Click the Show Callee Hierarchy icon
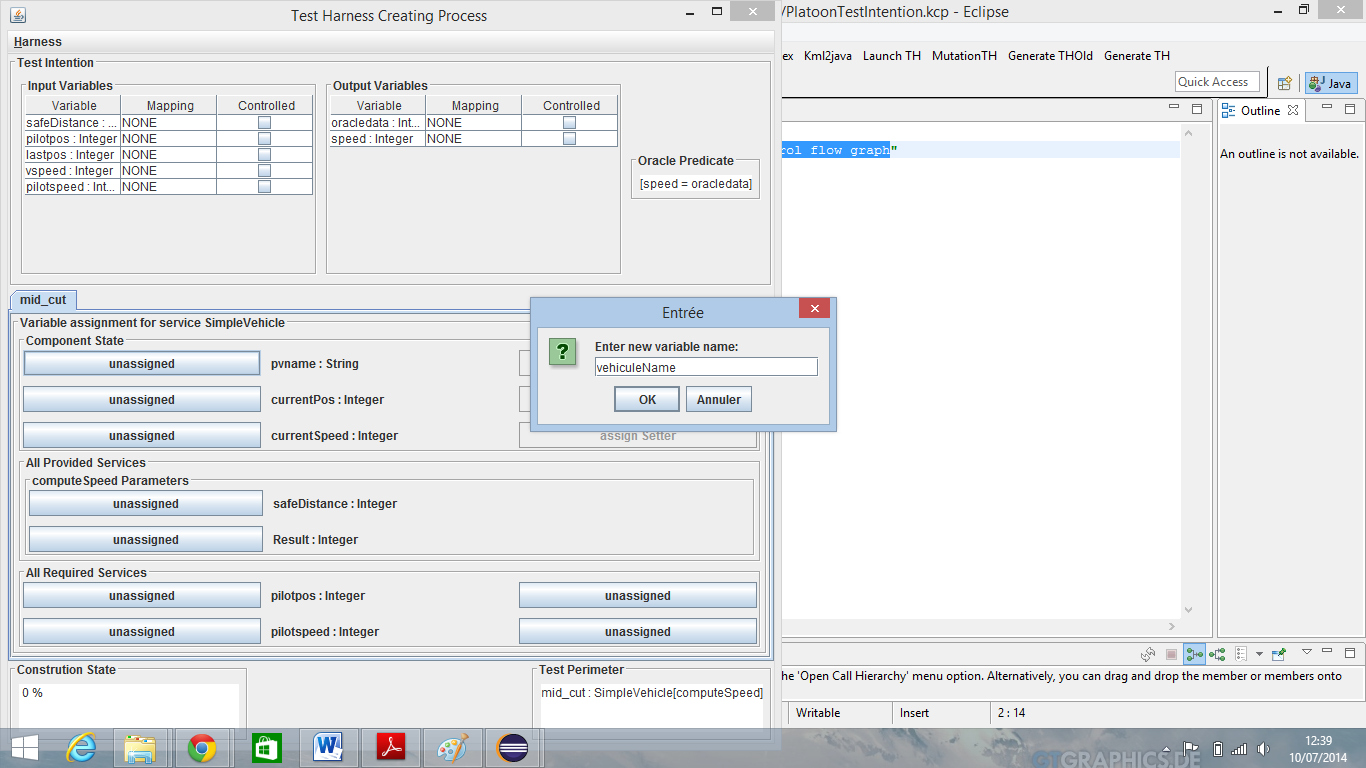Screen dimensions: 1366x768 pos(1217,654)
